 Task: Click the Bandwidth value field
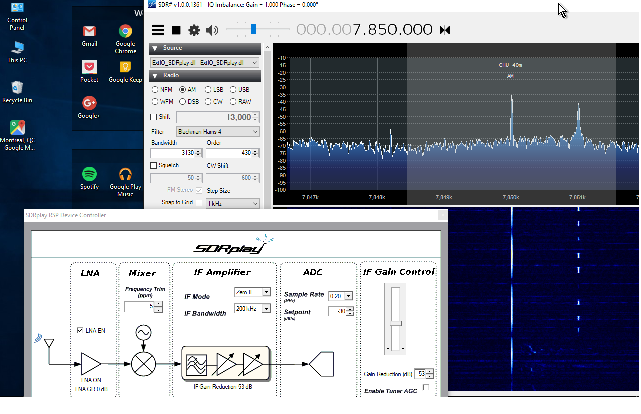coord(176,152)
